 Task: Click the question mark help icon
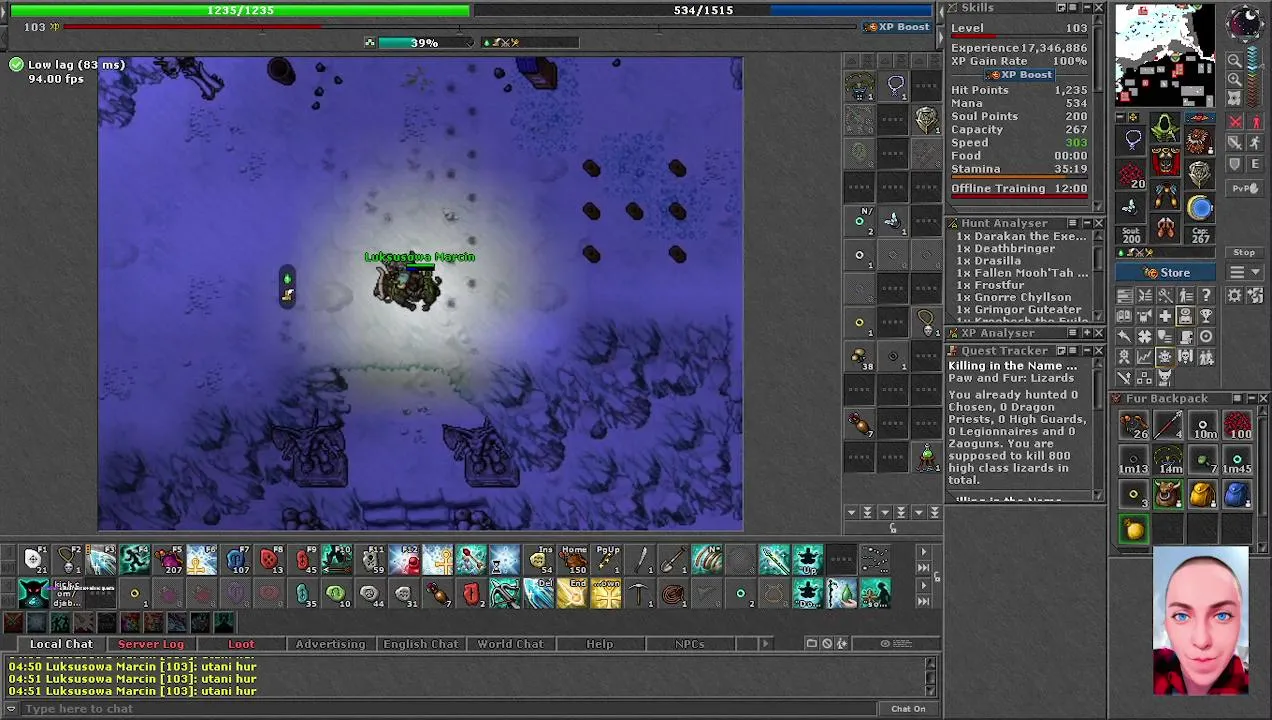coord(1206,295)
